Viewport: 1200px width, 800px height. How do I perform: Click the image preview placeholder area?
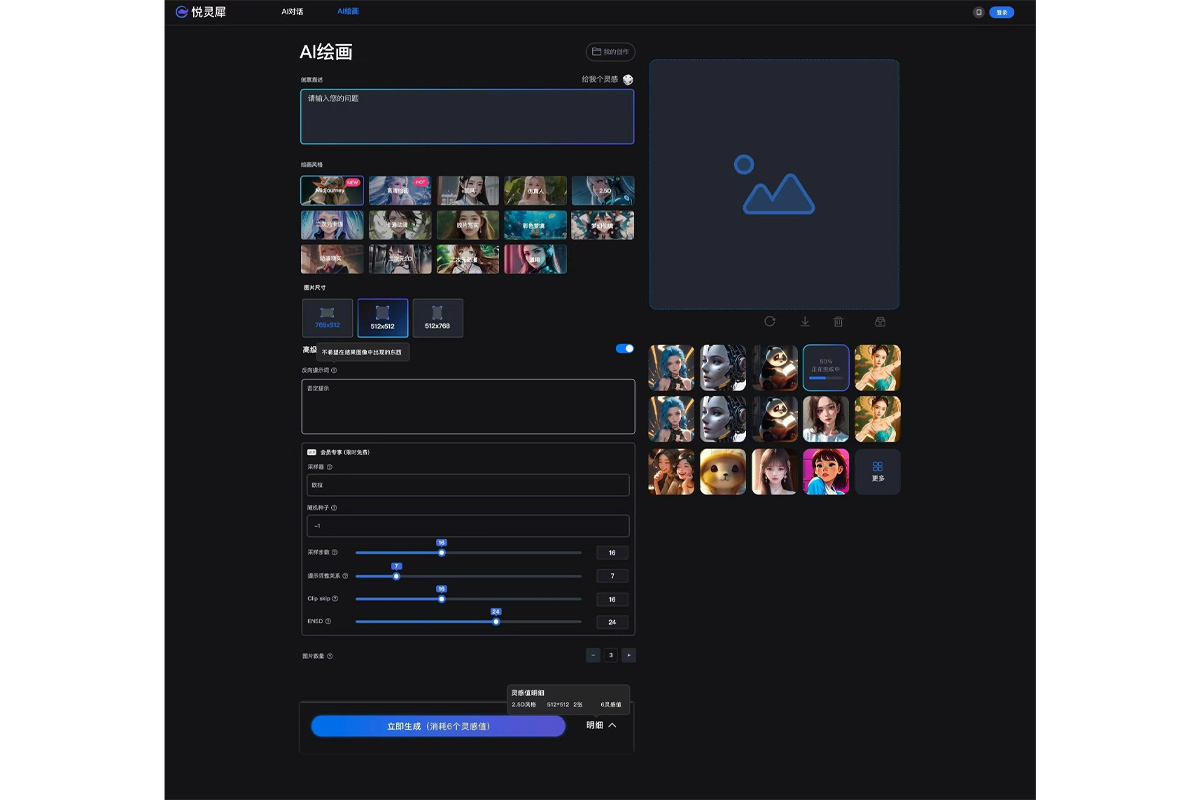click(774, 184)
